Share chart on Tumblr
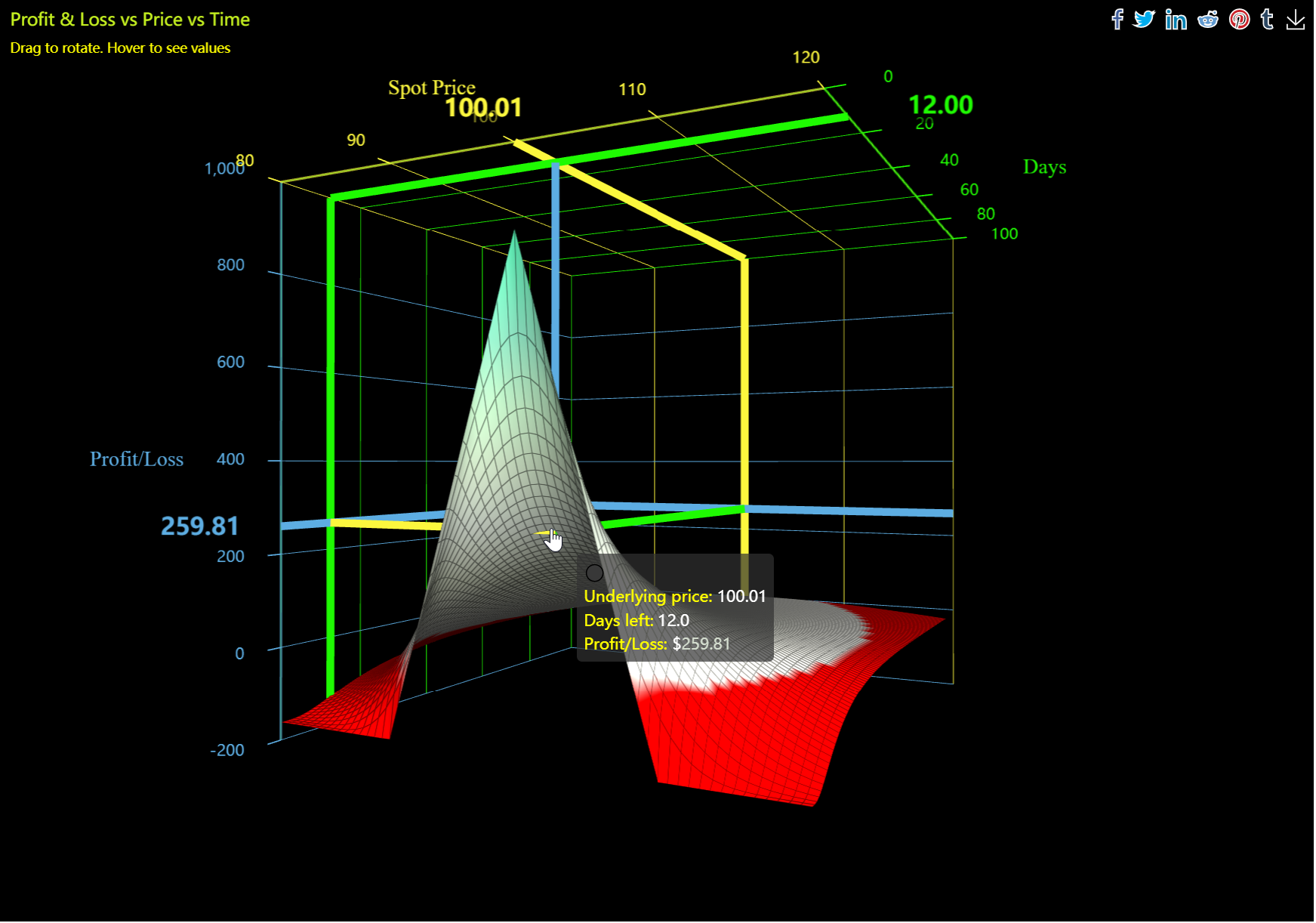1316x923 pixels. (1267, 19)
